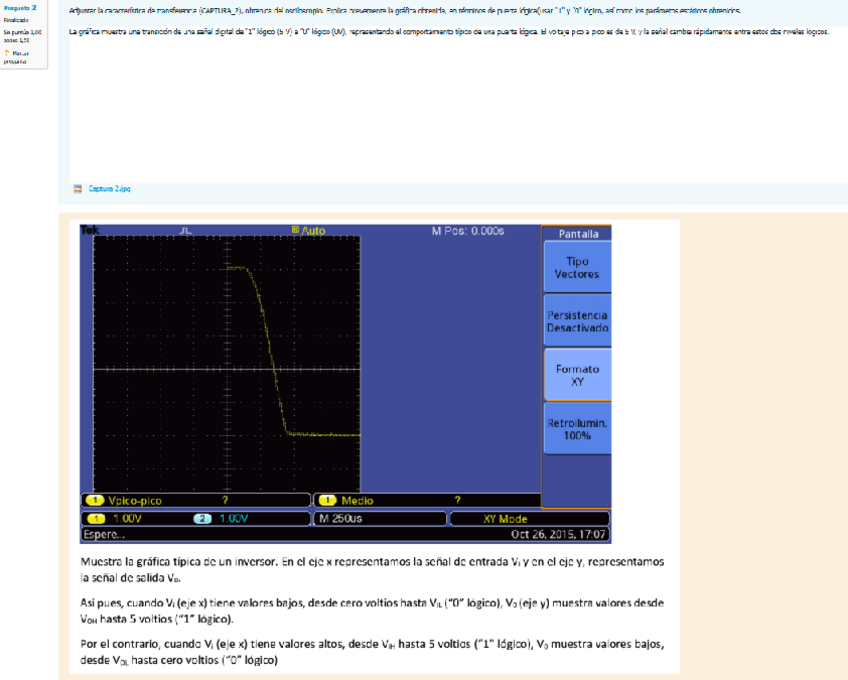Viewport: 848px width, 680px height.
Task: Open the Captura 2.jpg attachment link
Action: pos(109,188)
